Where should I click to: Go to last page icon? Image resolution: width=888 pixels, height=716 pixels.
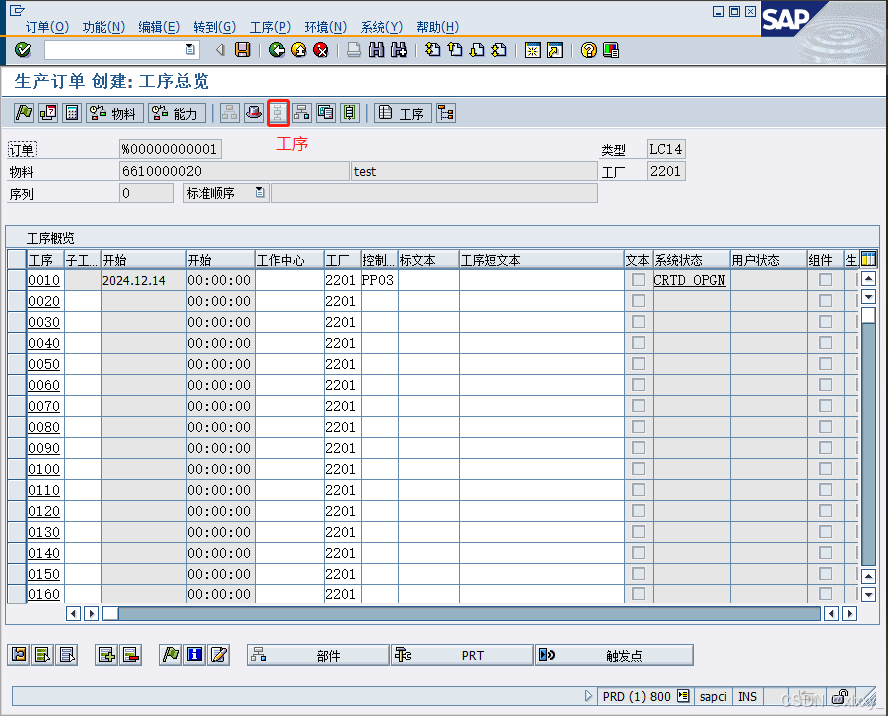(499, 50)
